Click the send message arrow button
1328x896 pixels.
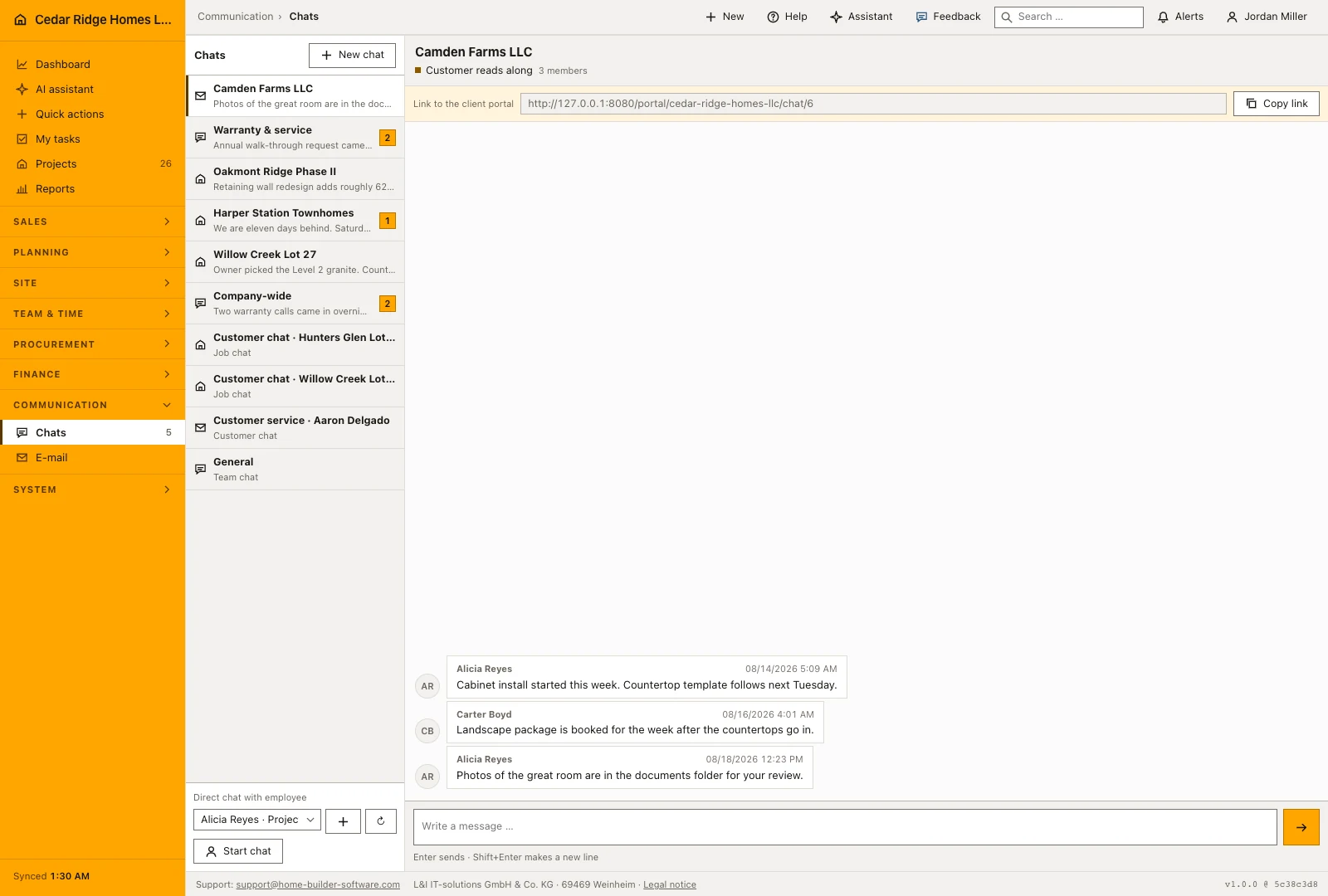tap(1301, 827)
